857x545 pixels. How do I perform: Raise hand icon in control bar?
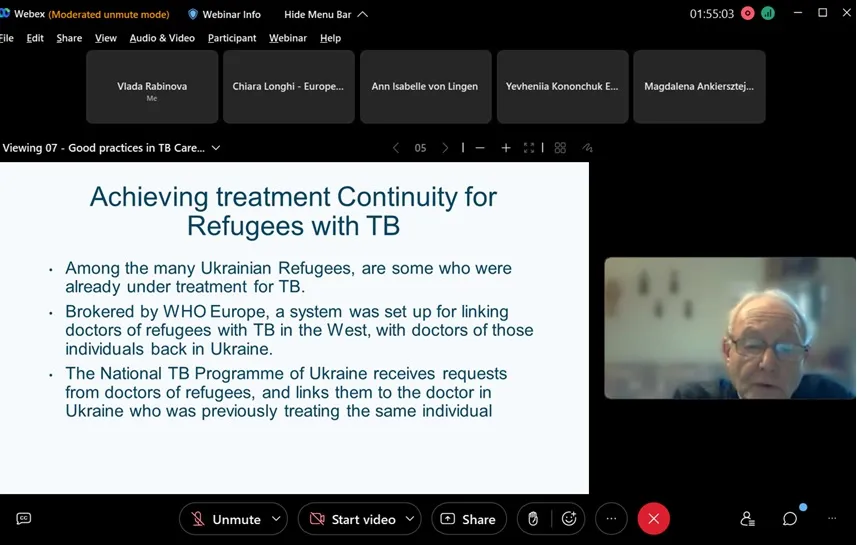pos(533,519)
